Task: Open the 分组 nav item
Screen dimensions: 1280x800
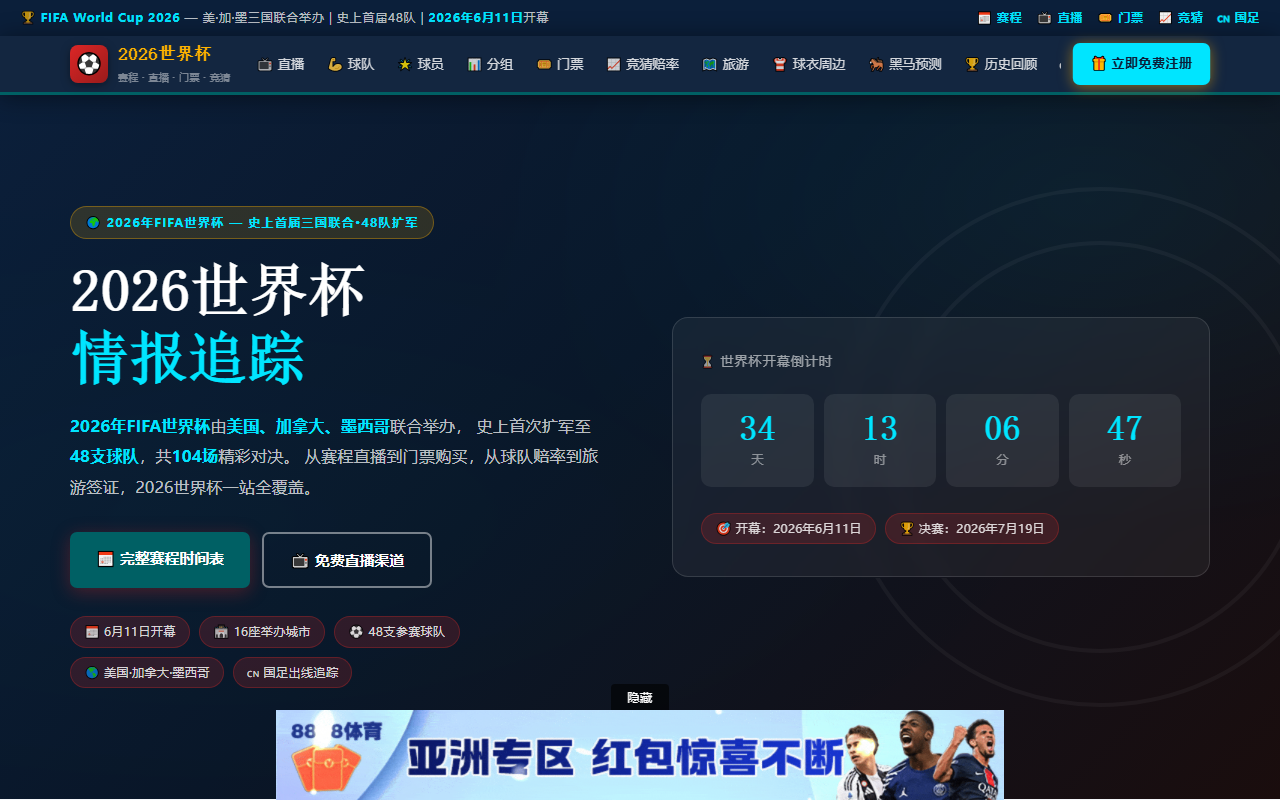Action: pyautogui.click(x=490, y=64)
